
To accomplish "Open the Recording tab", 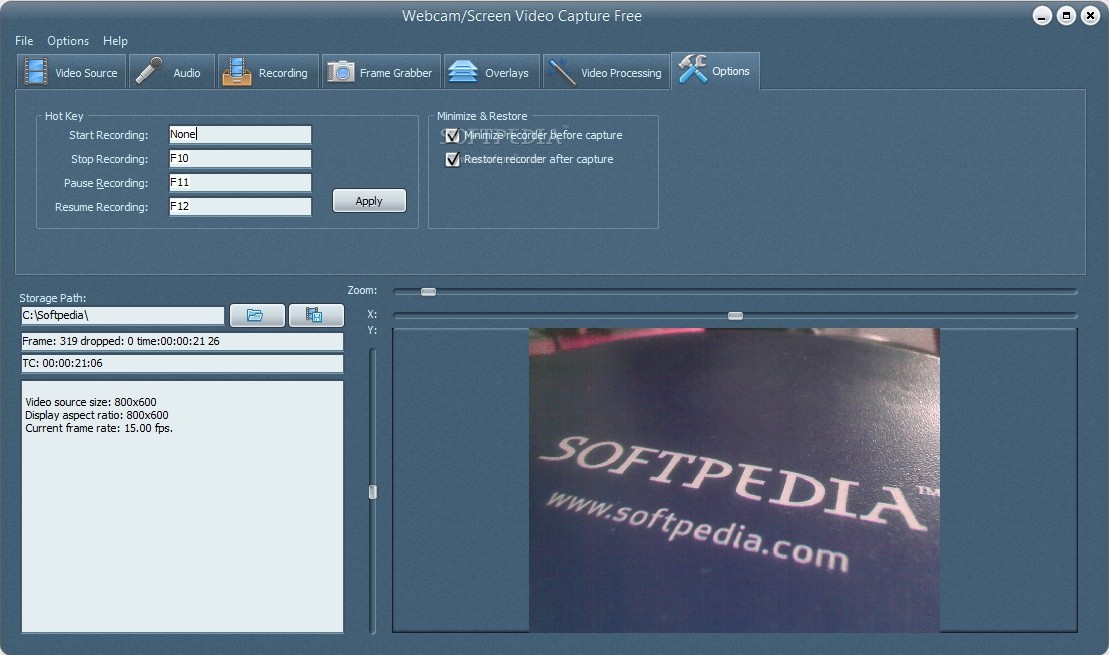I will tap(268, 72).
